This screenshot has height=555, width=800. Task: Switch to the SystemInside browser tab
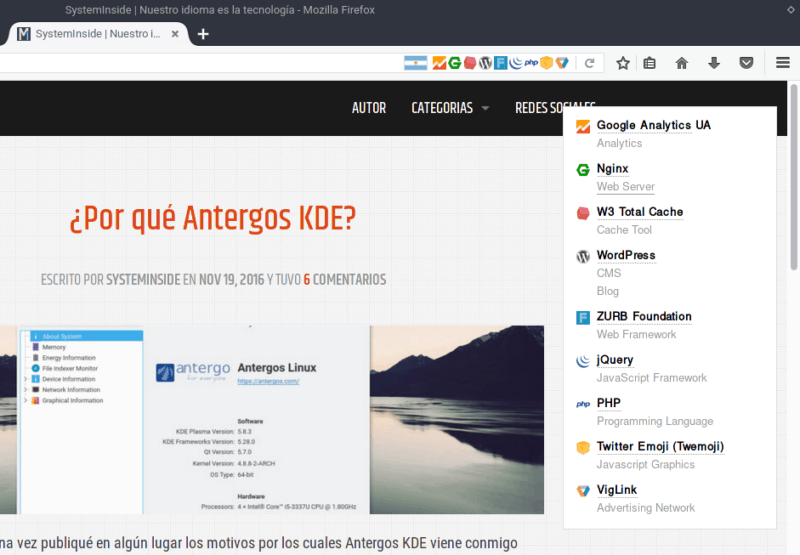coord(97,34)
